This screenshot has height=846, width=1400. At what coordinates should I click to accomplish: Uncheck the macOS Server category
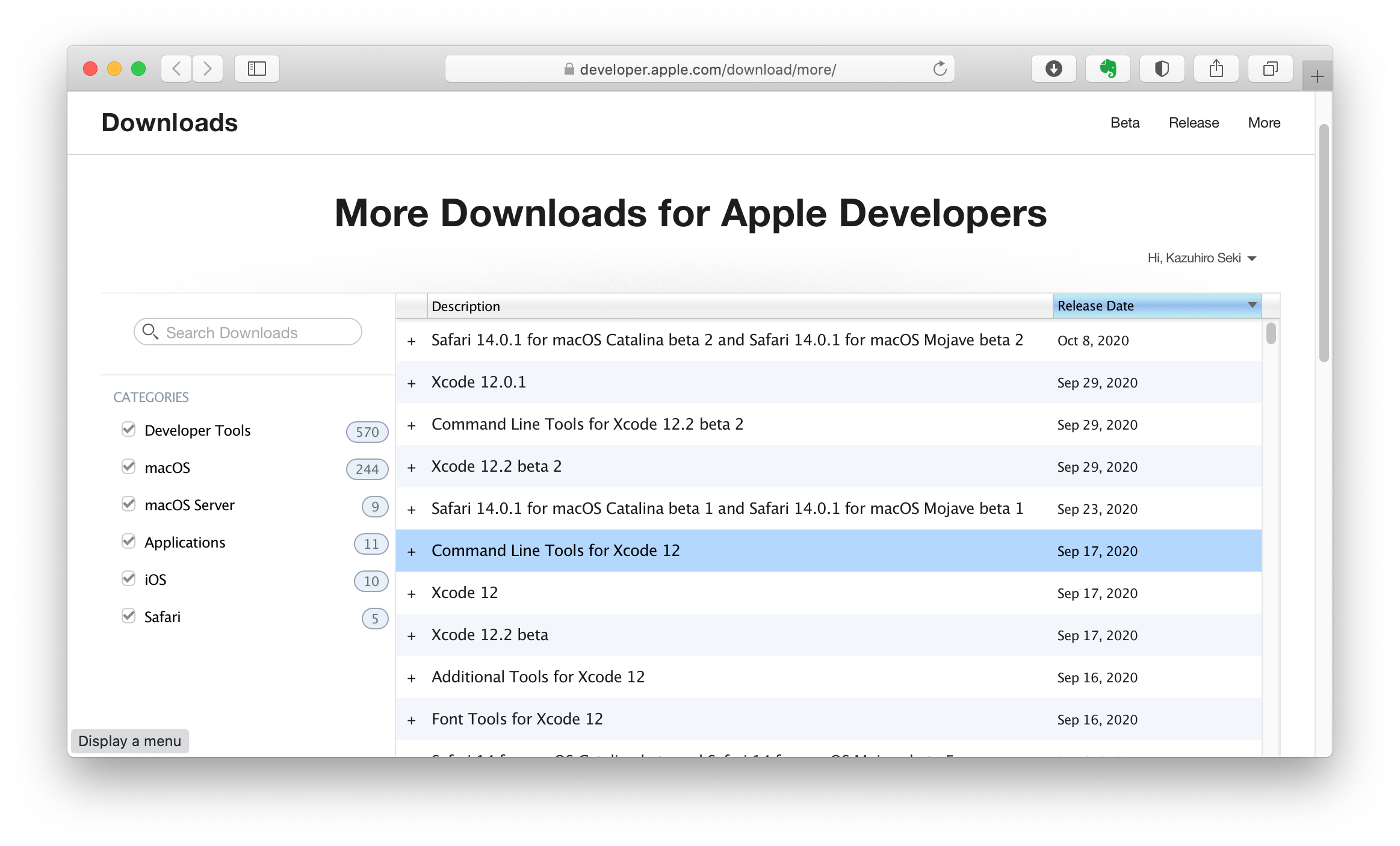click(x=128, y=504)
